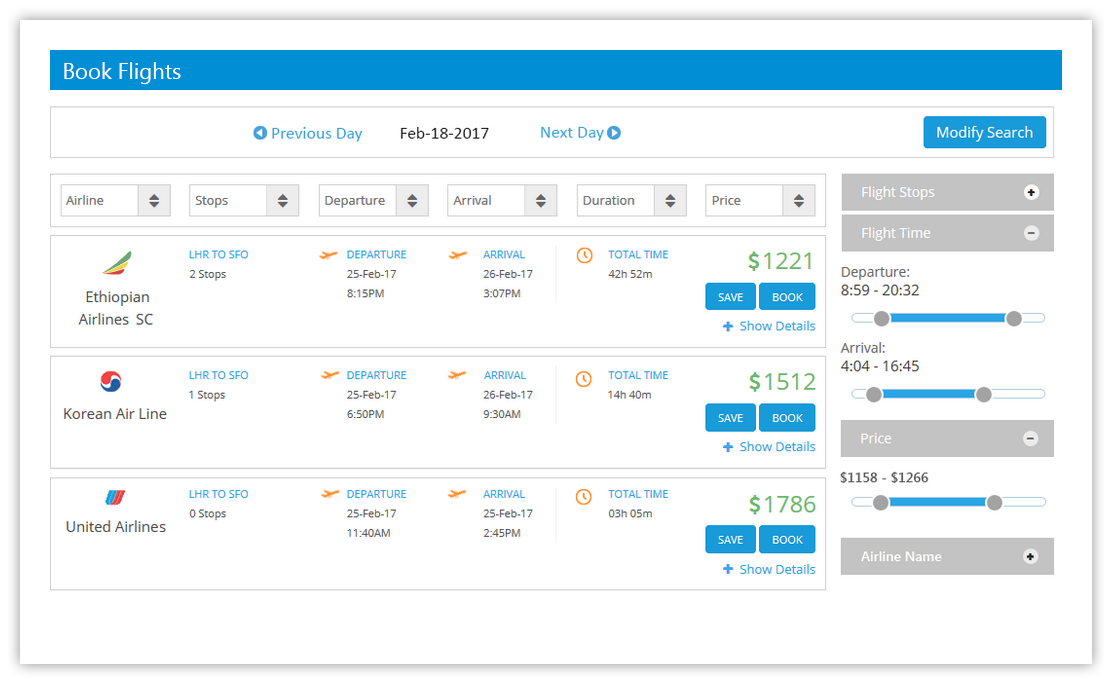Collapse the Price filter panel
The height and width of the screenshot is (684, 1112).
(1031, 438)
